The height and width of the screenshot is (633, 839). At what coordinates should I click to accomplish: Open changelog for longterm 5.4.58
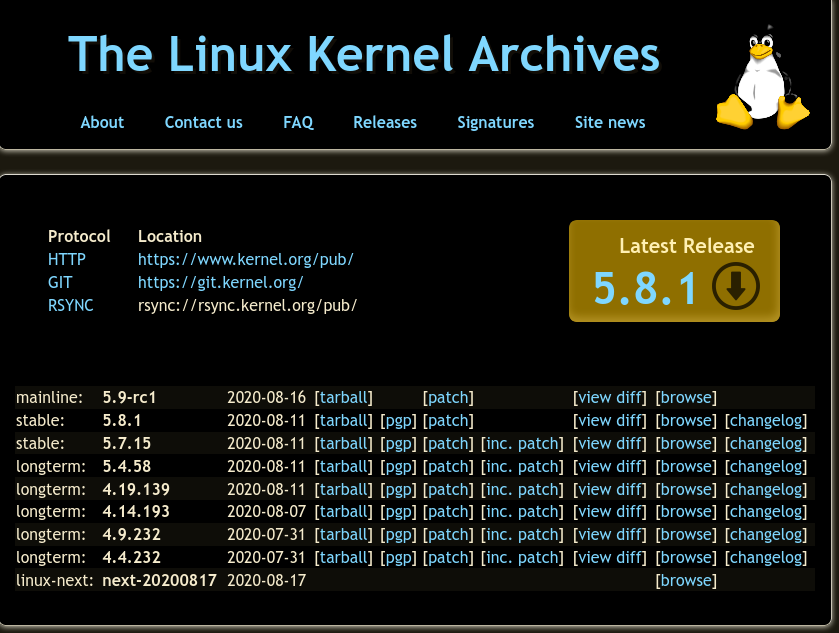[766, 467]
